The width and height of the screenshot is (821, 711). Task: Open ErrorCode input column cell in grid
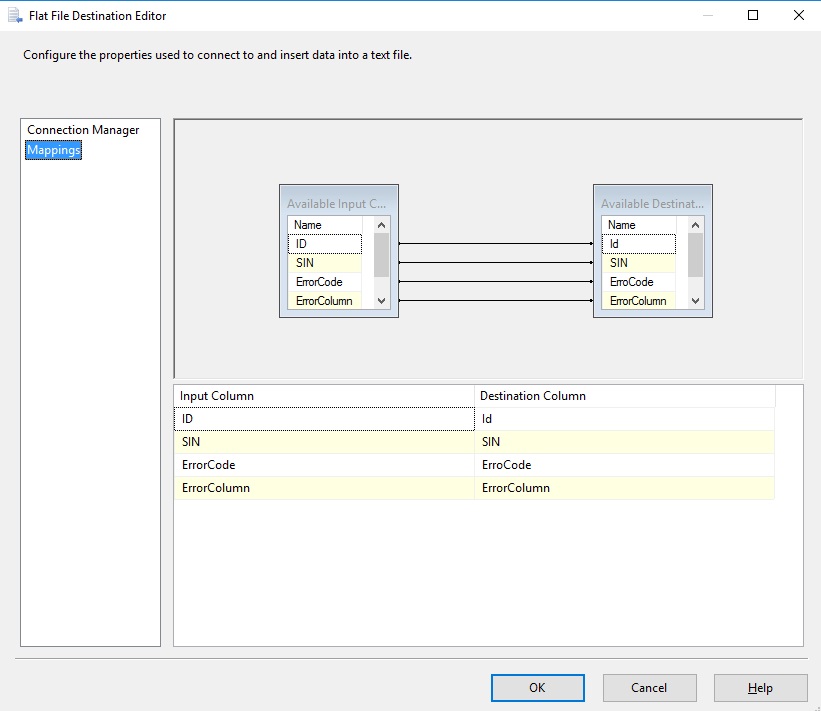coord(324,465)
